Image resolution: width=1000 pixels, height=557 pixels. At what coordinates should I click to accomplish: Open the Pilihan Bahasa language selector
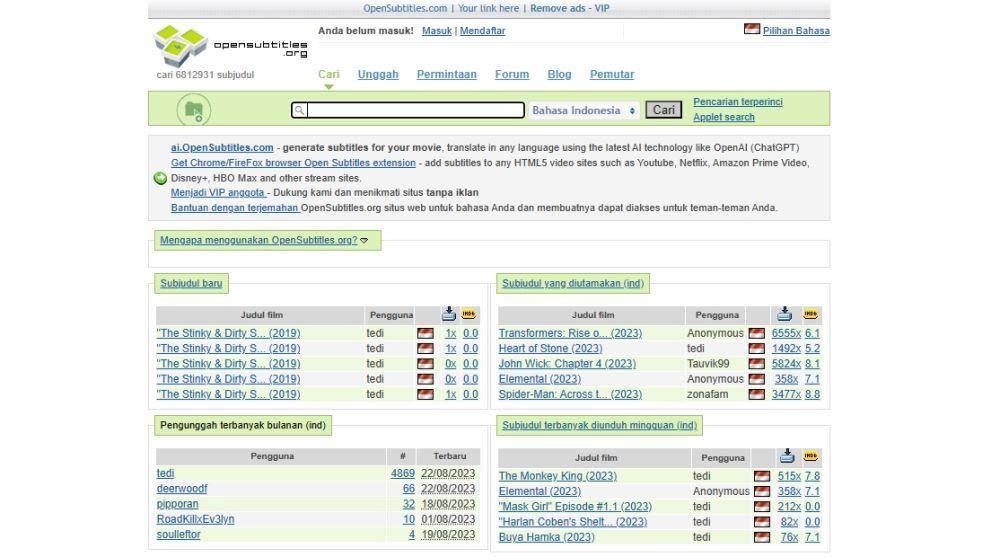click(796, 31)
